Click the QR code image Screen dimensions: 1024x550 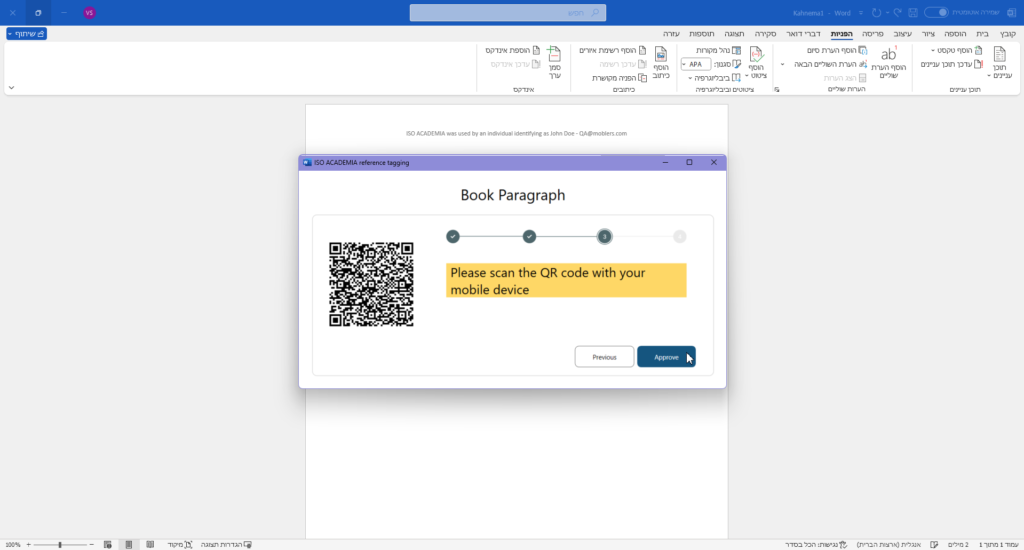point(372,284)
